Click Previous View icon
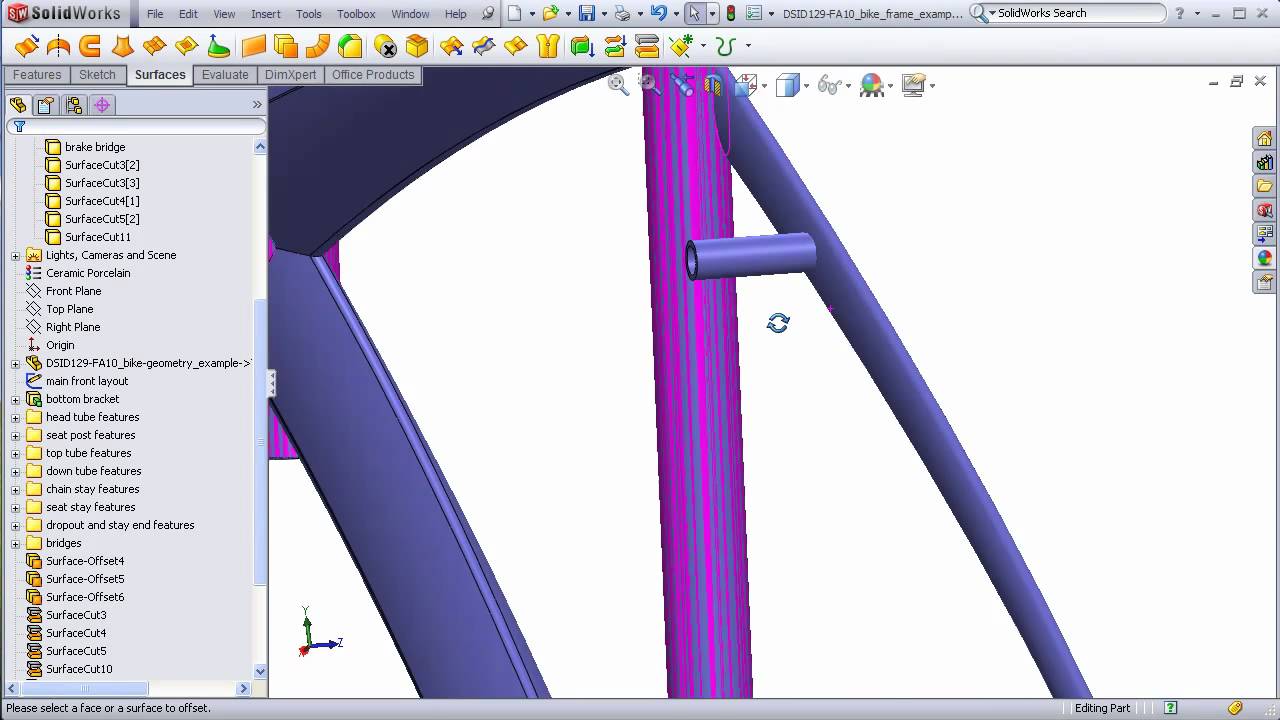Viewport: 1280px width, 720px height. point(683,85)
